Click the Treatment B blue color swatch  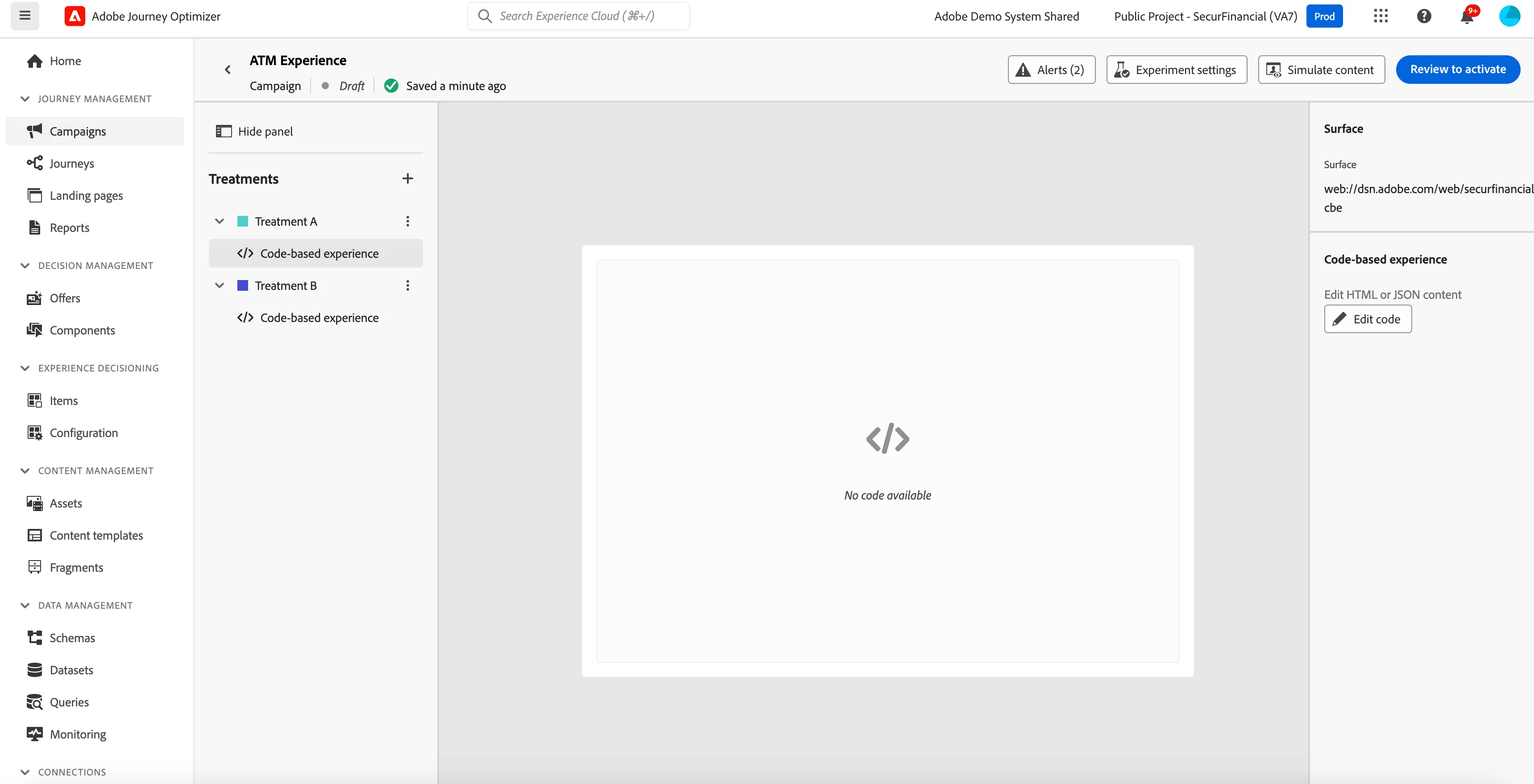[x=243, y=286]
